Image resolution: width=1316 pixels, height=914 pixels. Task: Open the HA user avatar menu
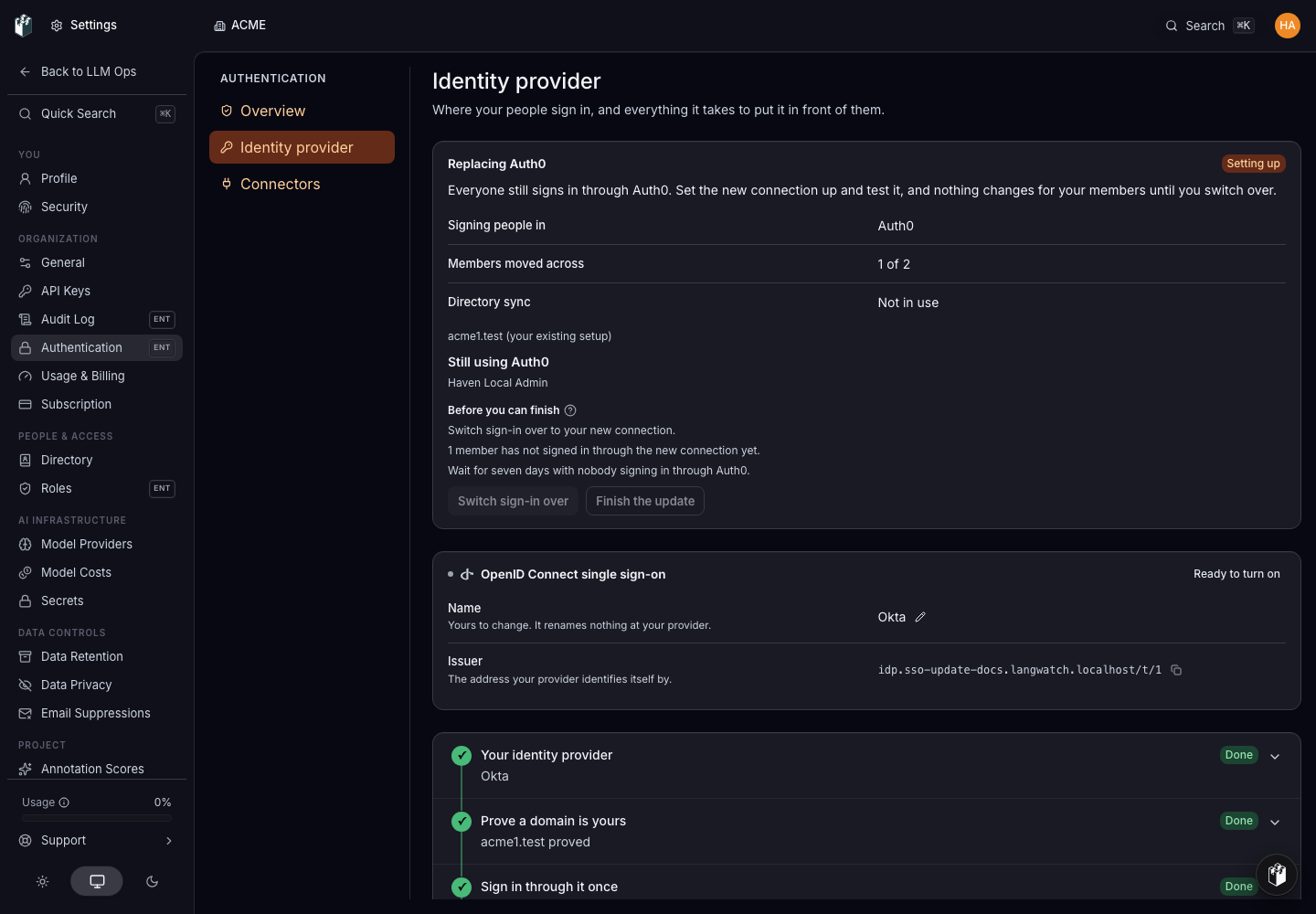(1288, 26)
